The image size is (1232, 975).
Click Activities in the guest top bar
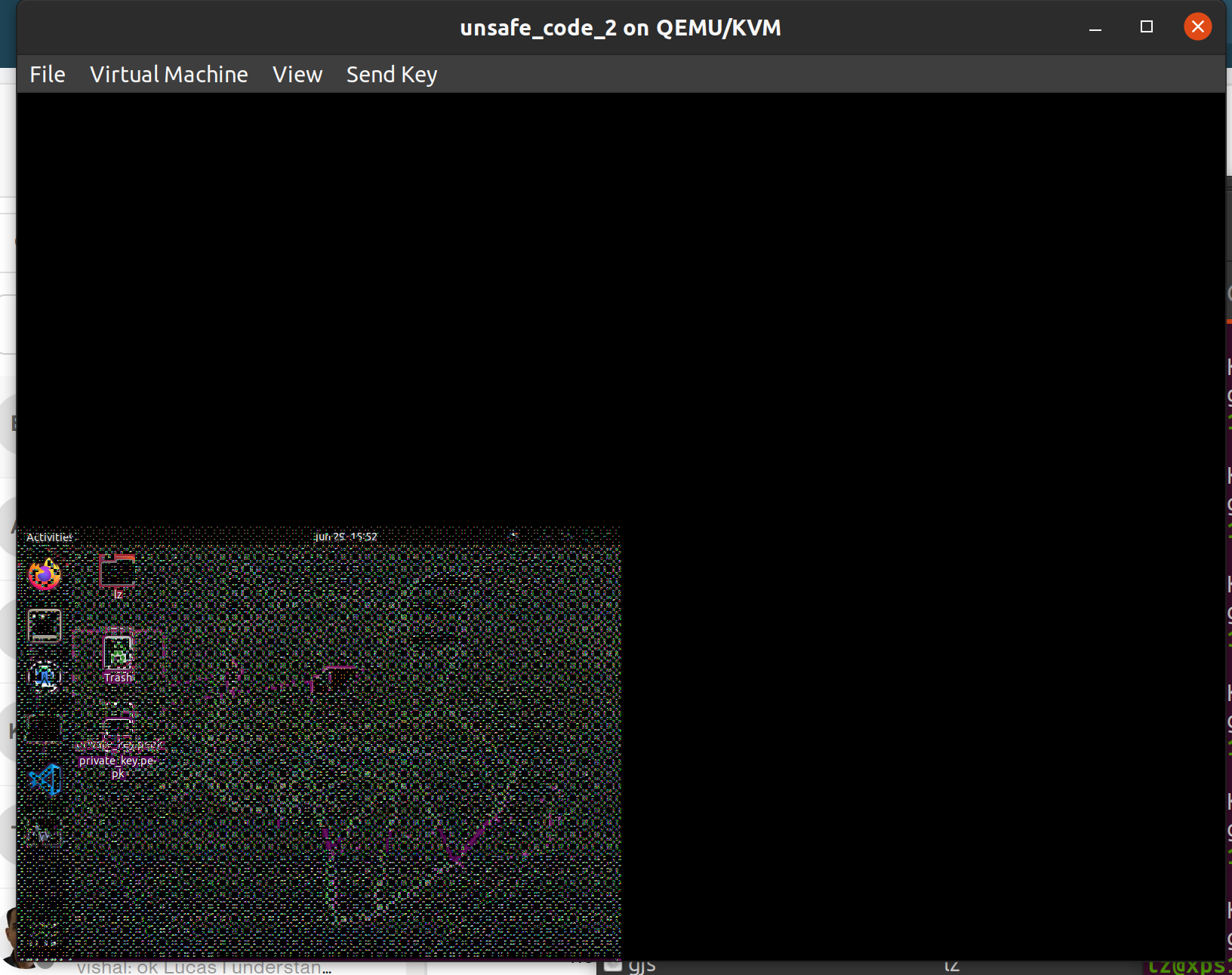49,537
